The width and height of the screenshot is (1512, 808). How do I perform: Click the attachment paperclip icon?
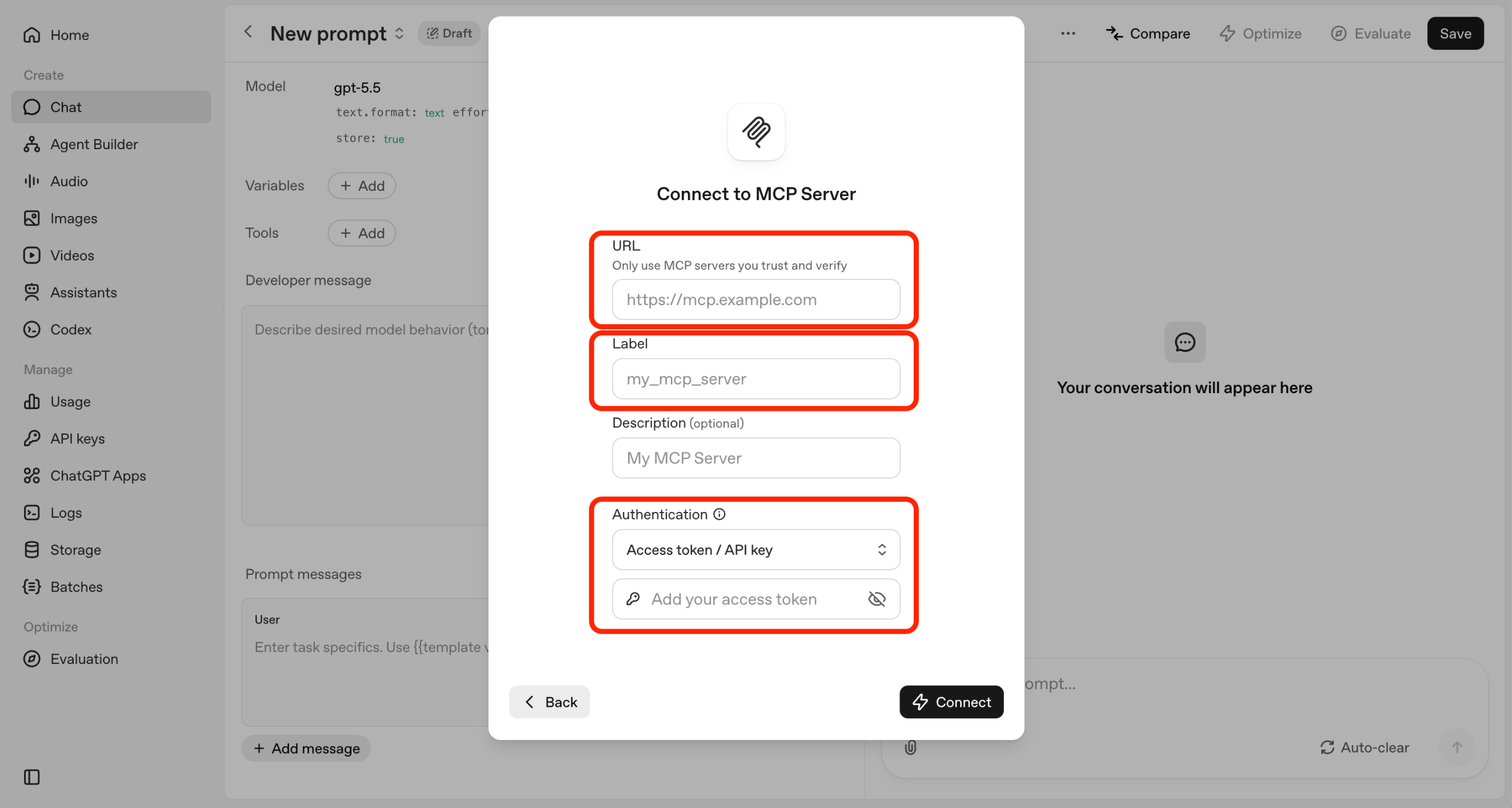click(910, 747)
